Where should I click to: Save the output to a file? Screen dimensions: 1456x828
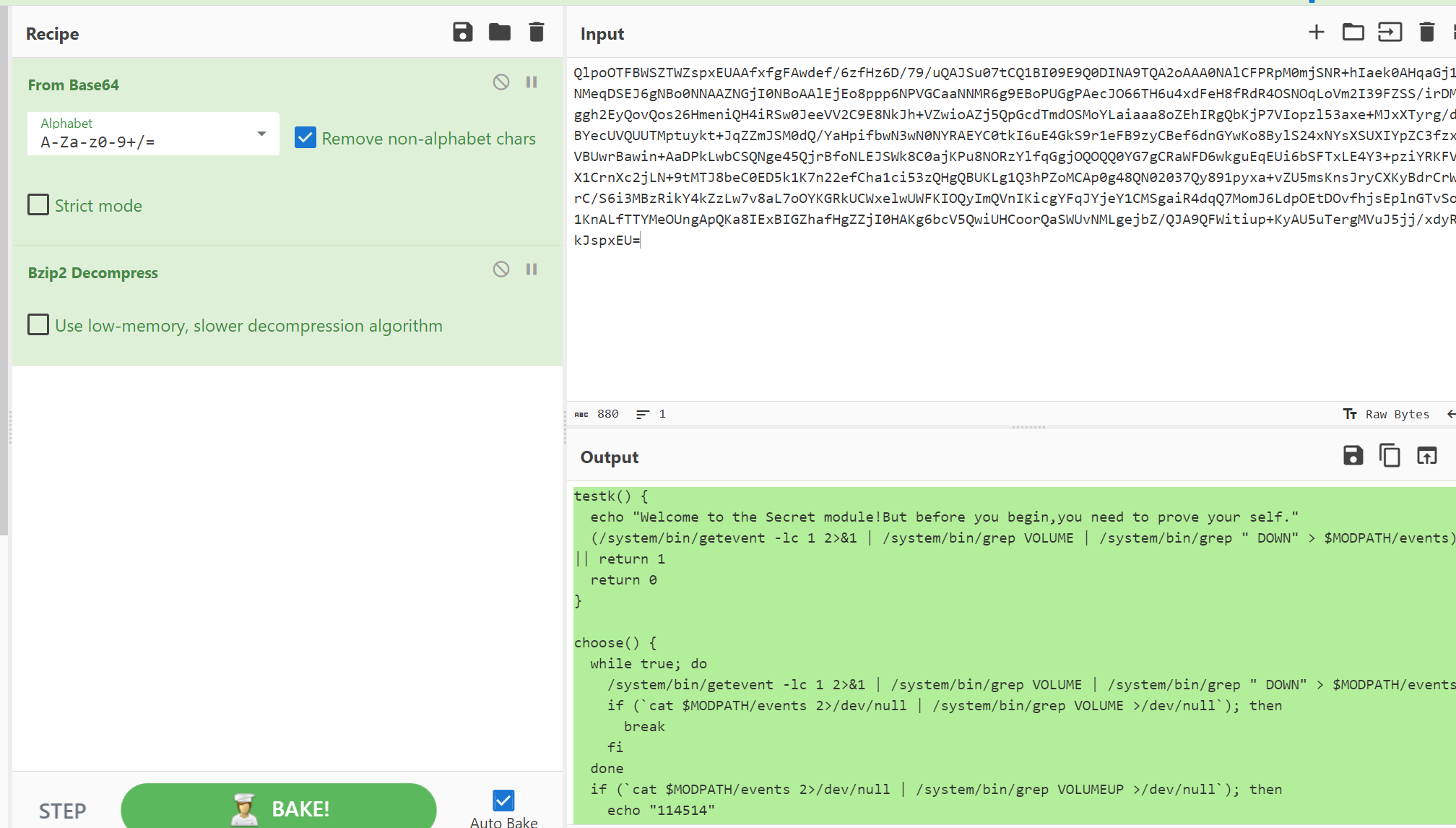coord(1353,456)
